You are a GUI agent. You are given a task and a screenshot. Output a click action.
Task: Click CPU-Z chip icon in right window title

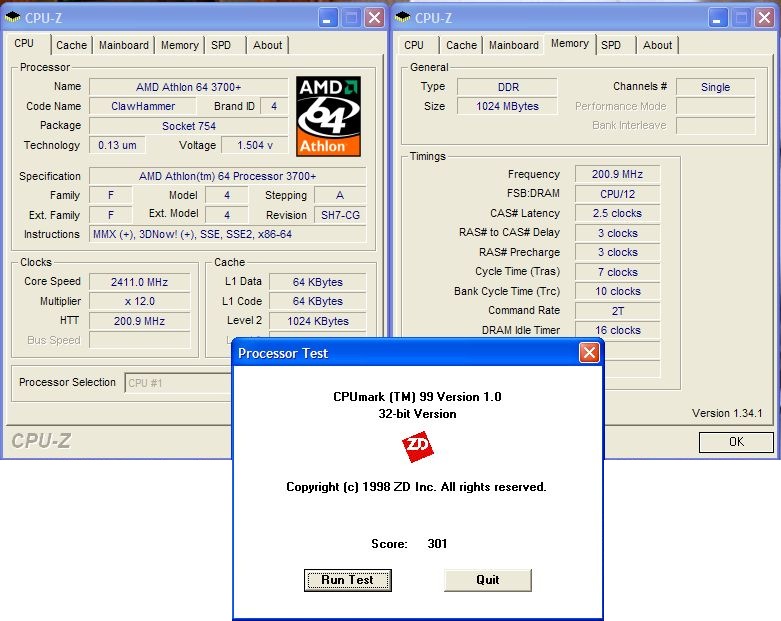(402, 18)
